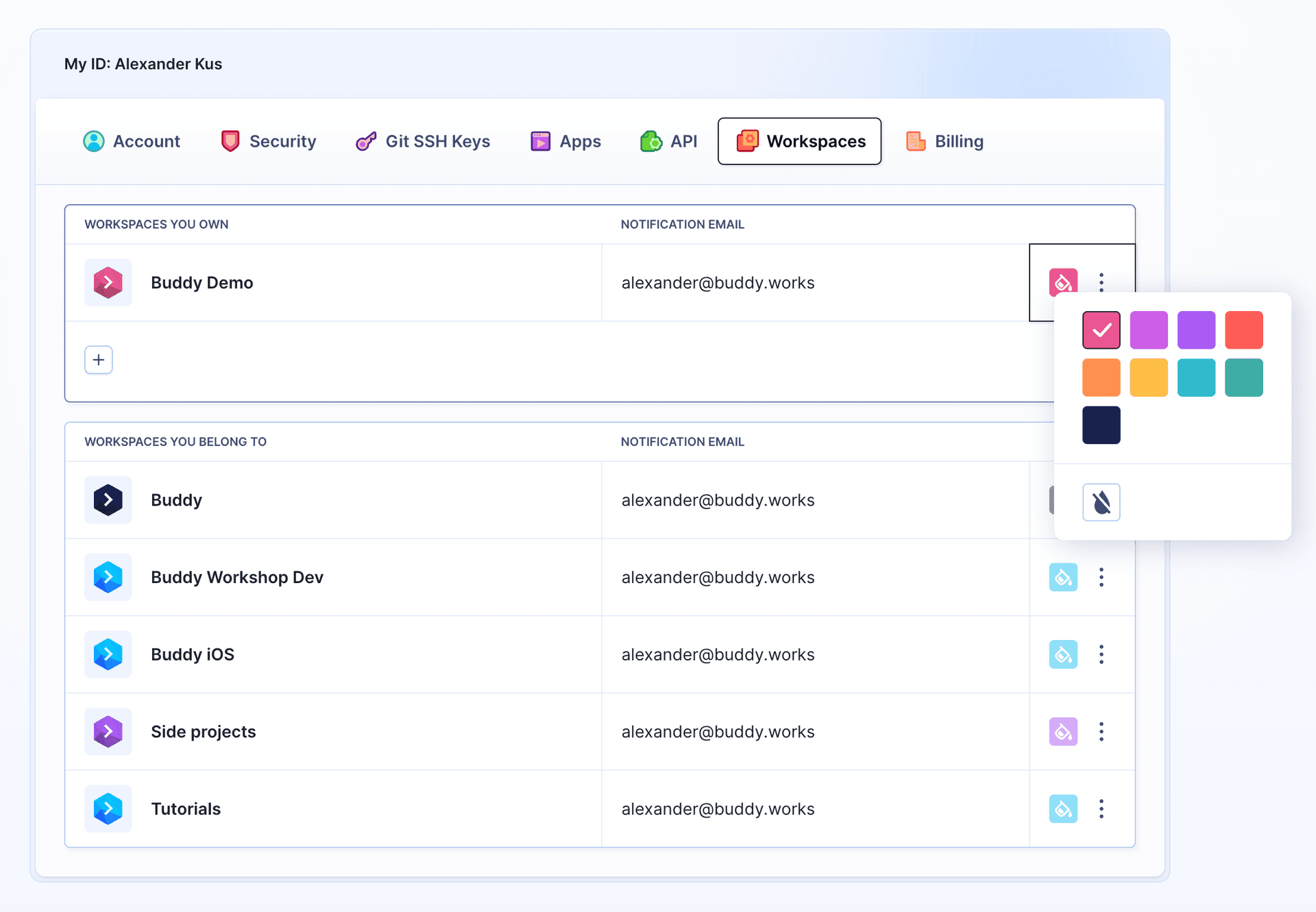
Task: Open the Buddy Demo workspace
Action: (202, 282)
